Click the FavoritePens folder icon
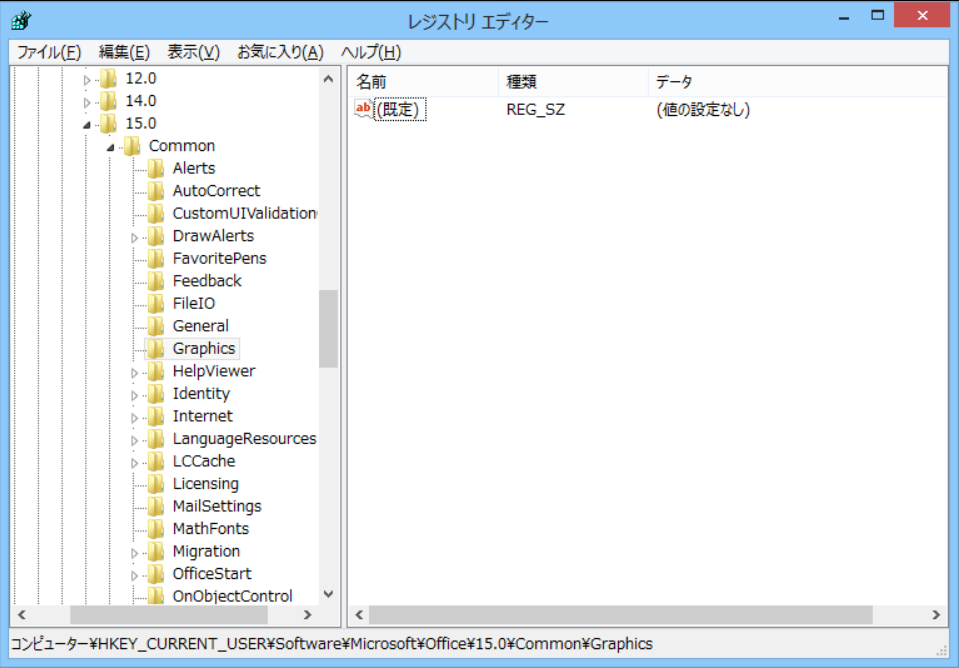This screenshot has width=959, height=668. pyautogui.click(x=156, y=258)
